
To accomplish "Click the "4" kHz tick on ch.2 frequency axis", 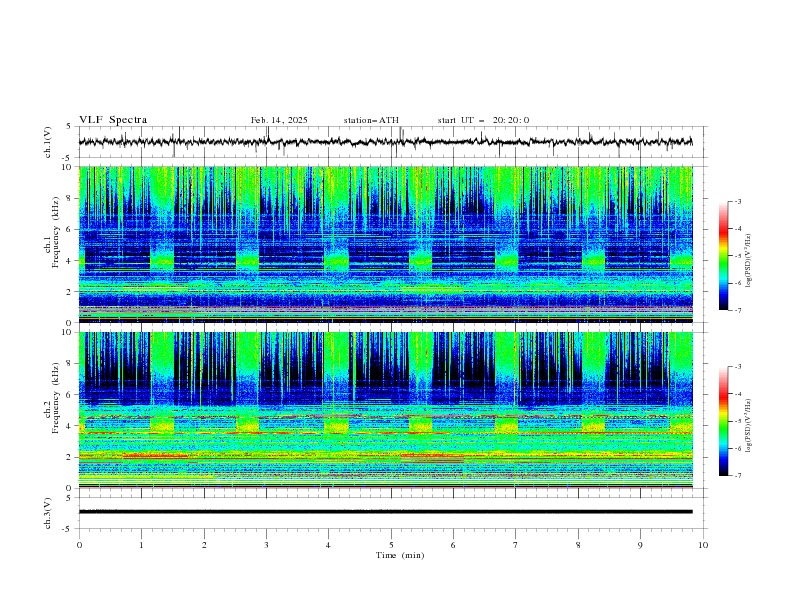I will tap(70, 426).
